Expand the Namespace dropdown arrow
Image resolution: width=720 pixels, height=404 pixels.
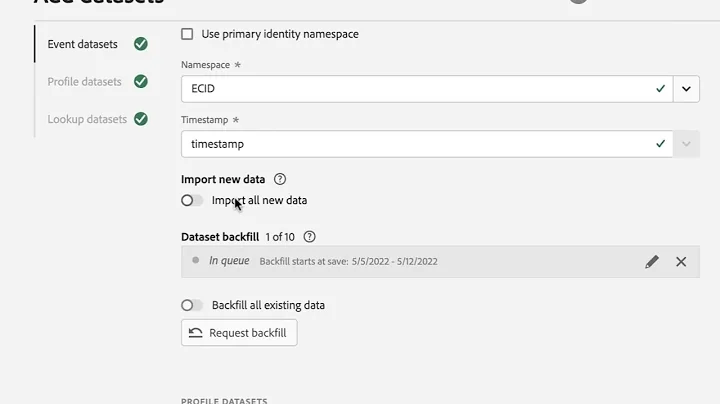[686, 88]
